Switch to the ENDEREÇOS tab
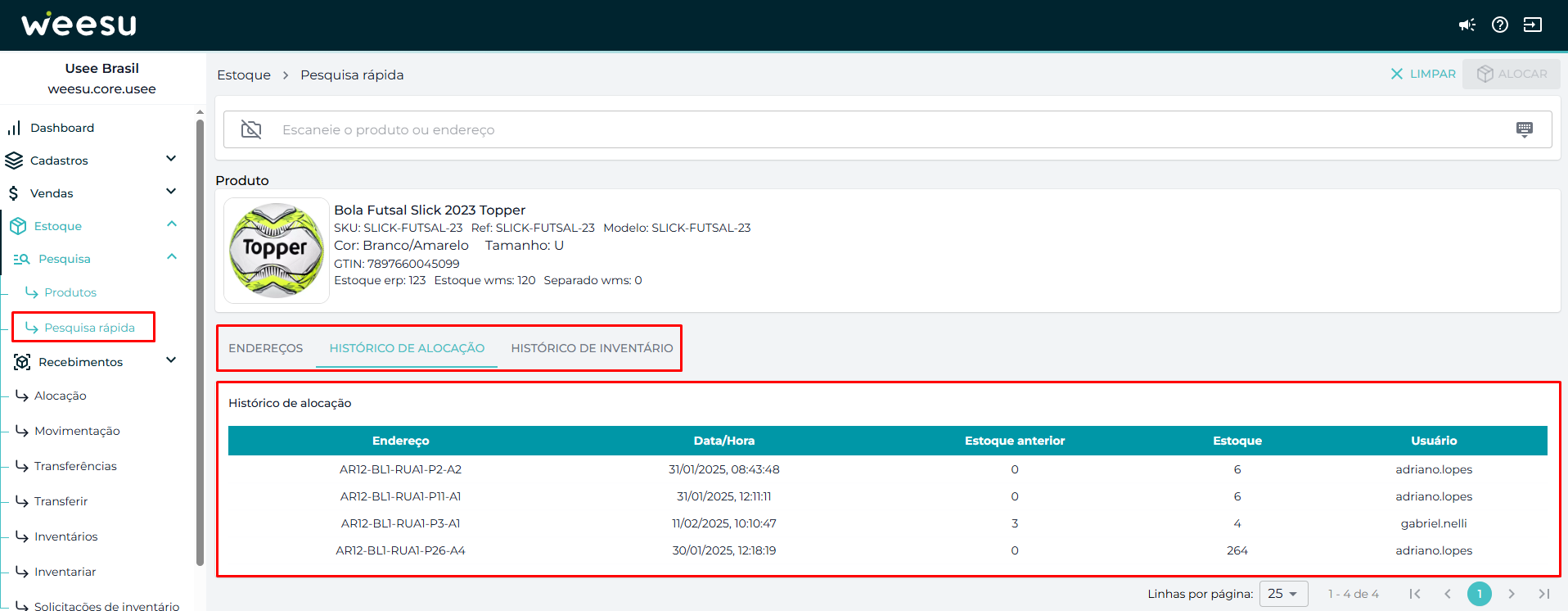This screenshot has height=611, width=1568. tap(266, 348)
